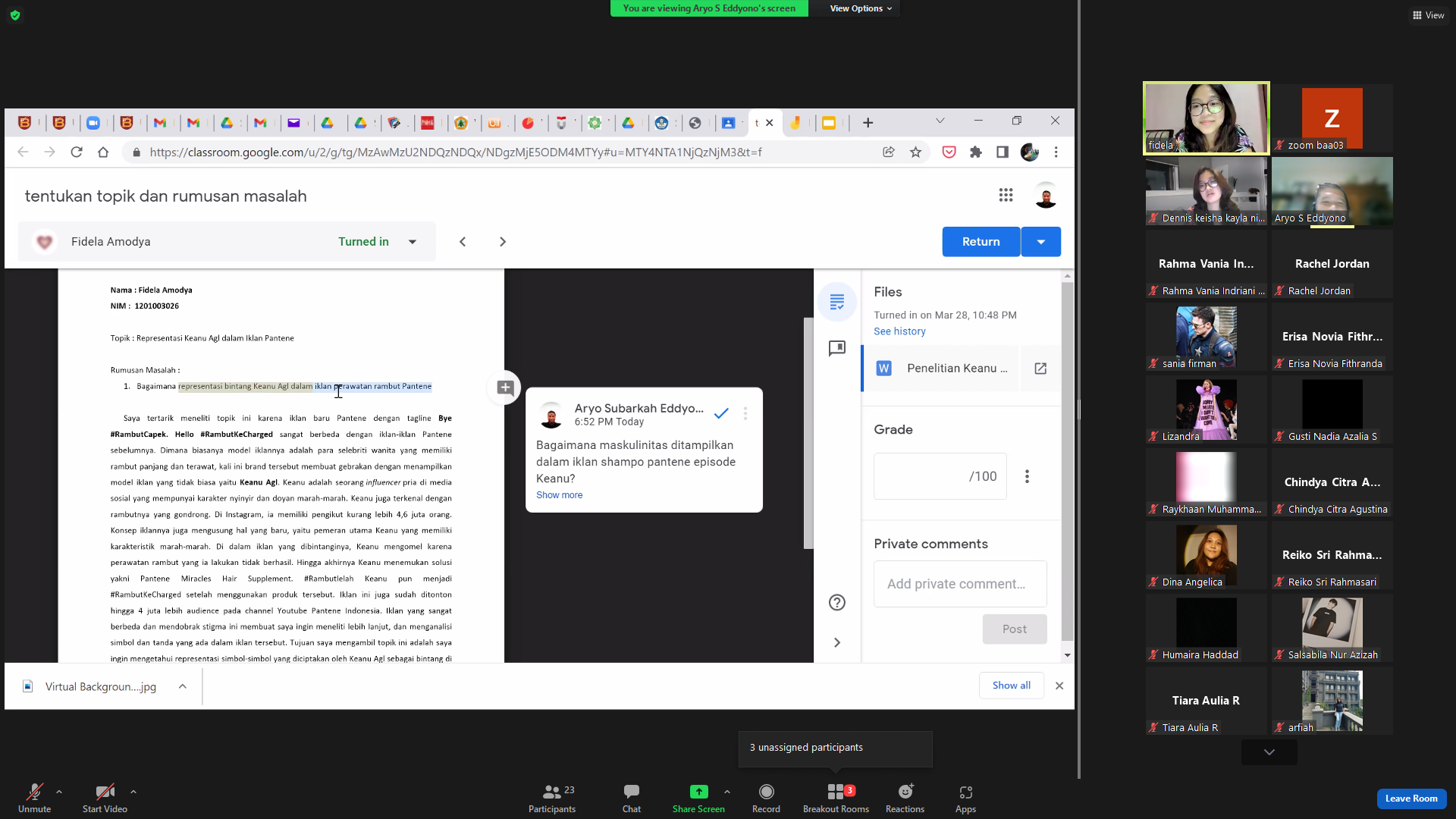This screenshot has width=1456, height=819.
Task: Expand comment with Show more link
Action: click(560, 495)
